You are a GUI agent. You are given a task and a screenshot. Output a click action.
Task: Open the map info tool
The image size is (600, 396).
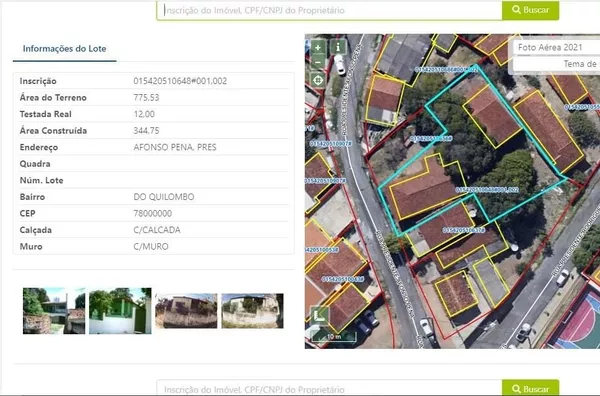click(x=338, y=47)
